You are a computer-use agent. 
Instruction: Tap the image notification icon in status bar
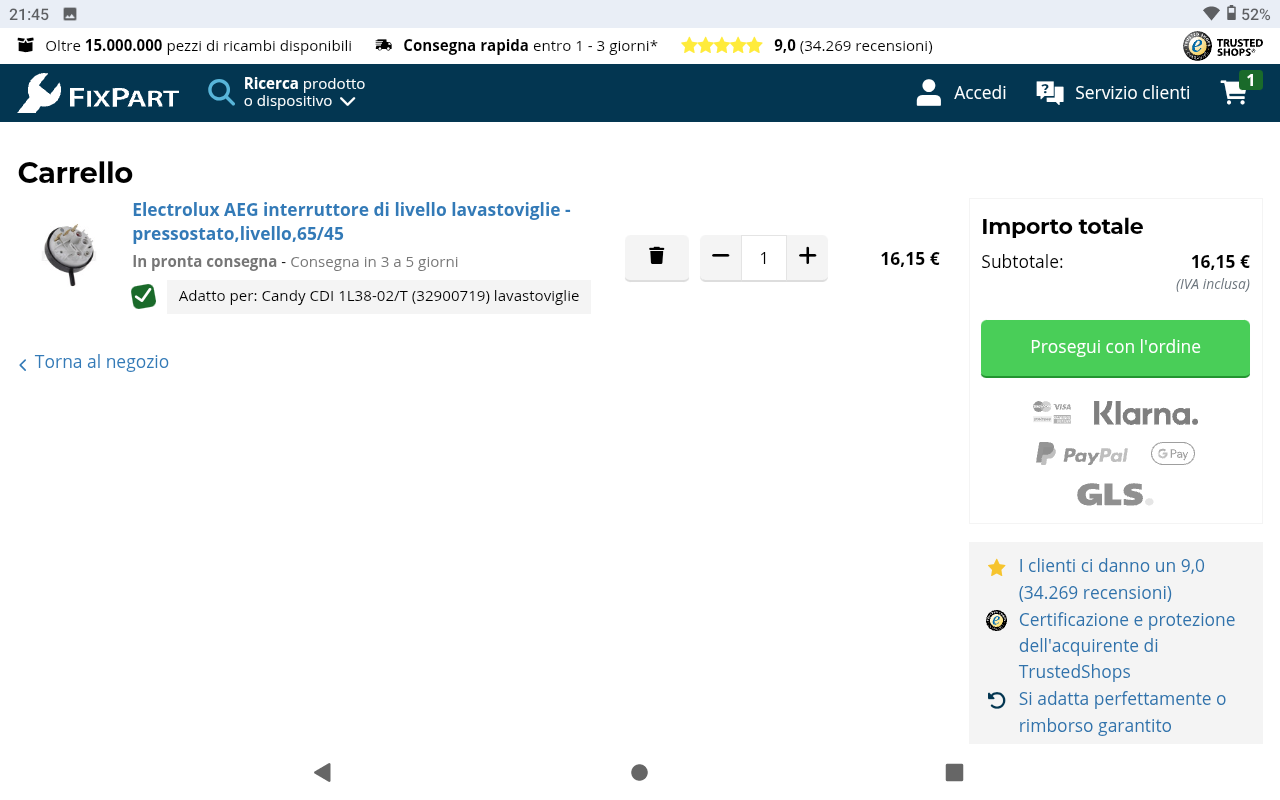(x=70, y=14)
